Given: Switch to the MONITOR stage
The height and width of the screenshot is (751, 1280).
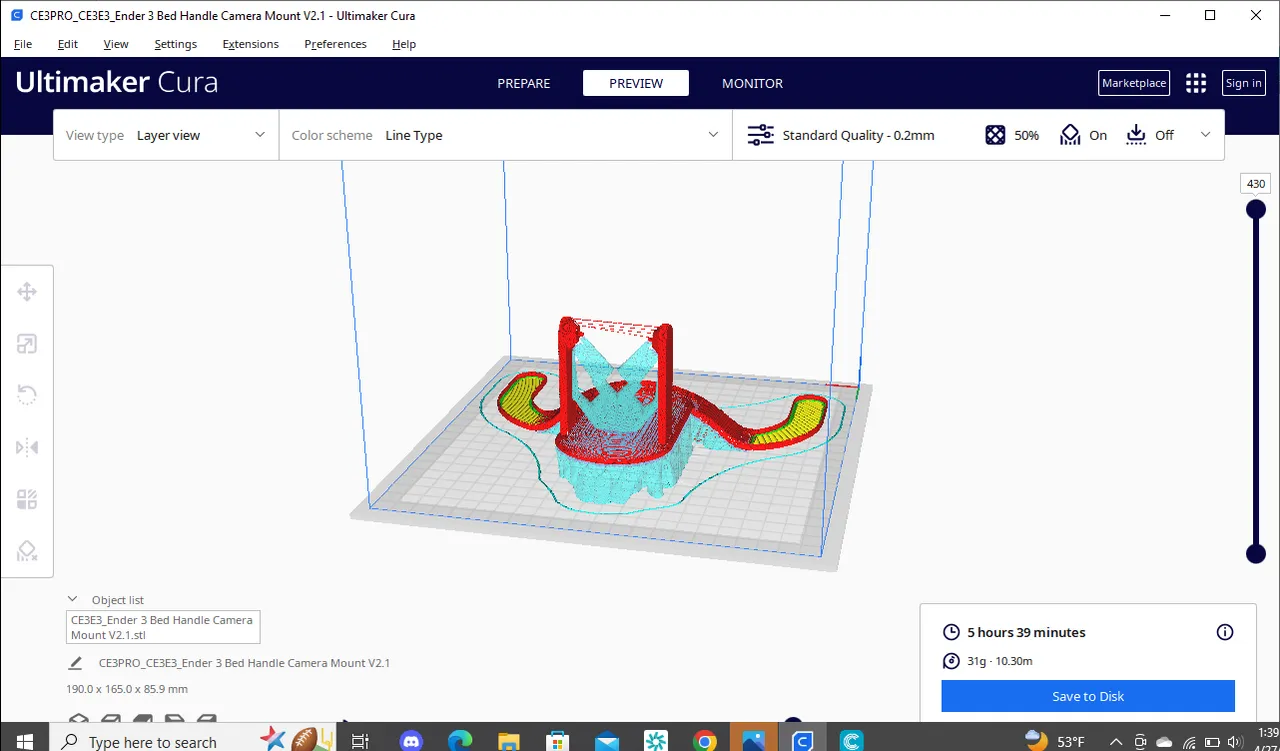Looking at the screenshot, I should [x=752, y=83].
